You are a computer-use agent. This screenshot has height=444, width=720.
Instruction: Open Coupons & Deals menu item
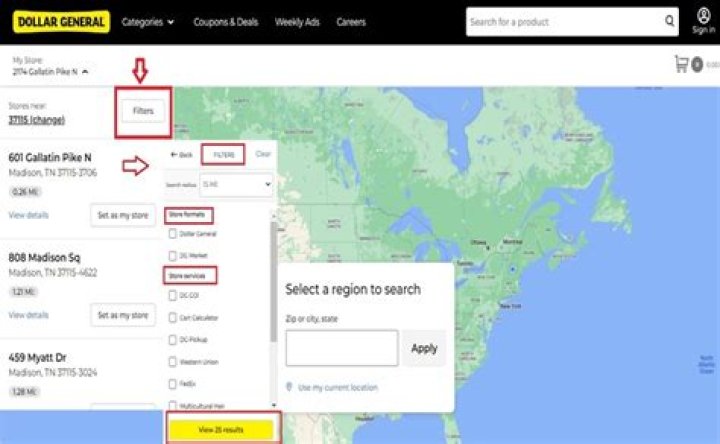click(x=225, y=22)
